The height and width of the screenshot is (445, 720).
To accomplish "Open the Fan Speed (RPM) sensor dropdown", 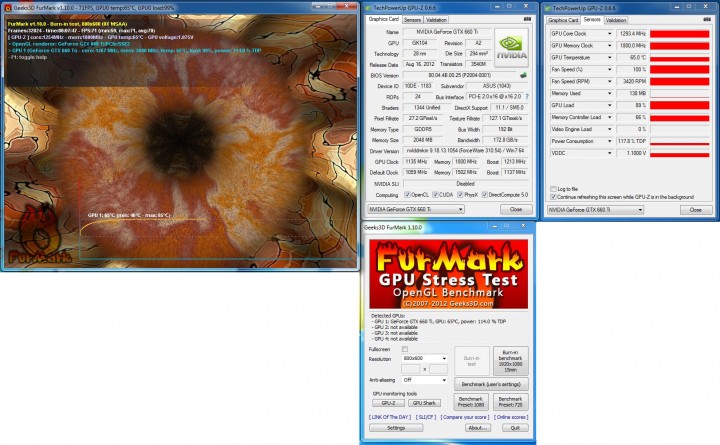I will tap(609, 81).
